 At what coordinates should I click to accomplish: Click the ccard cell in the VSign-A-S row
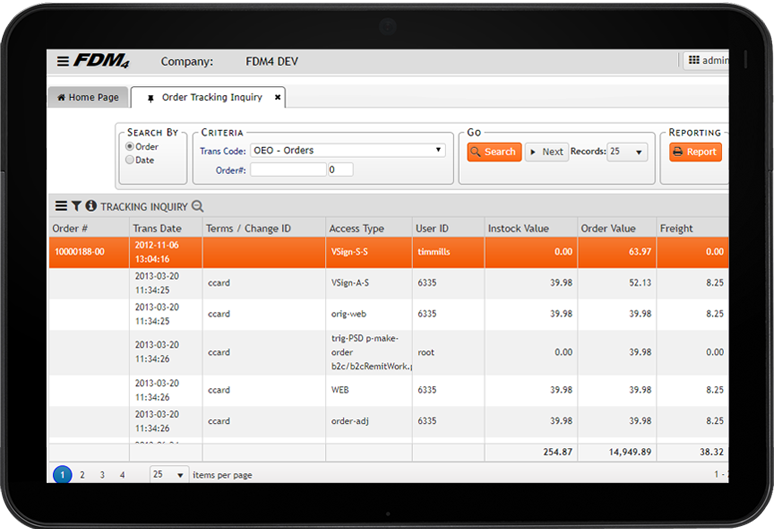point(264,283)
